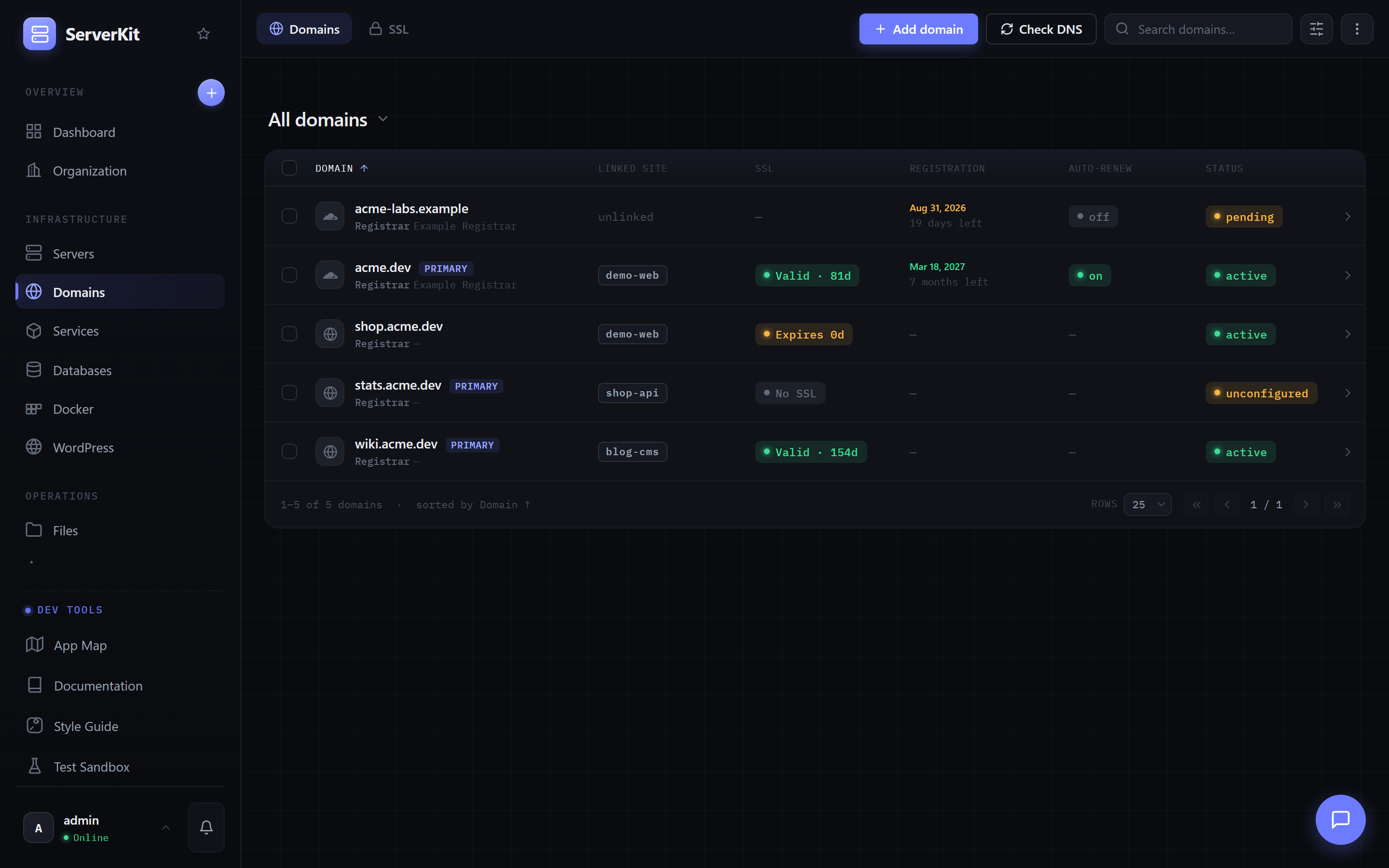Viewport: 1389px width, 868px height.
Task: Go to the first page of domains
Action: tap(1196, 504)
